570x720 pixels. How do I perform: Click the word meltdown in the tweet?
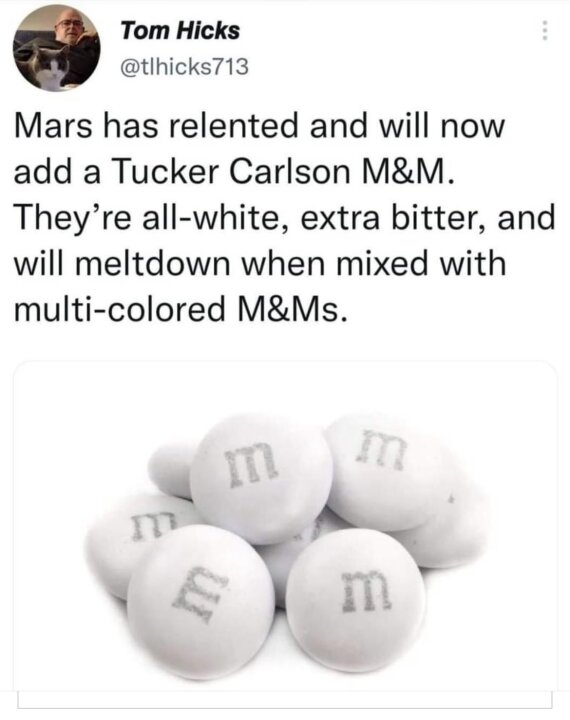coord(153,264)
